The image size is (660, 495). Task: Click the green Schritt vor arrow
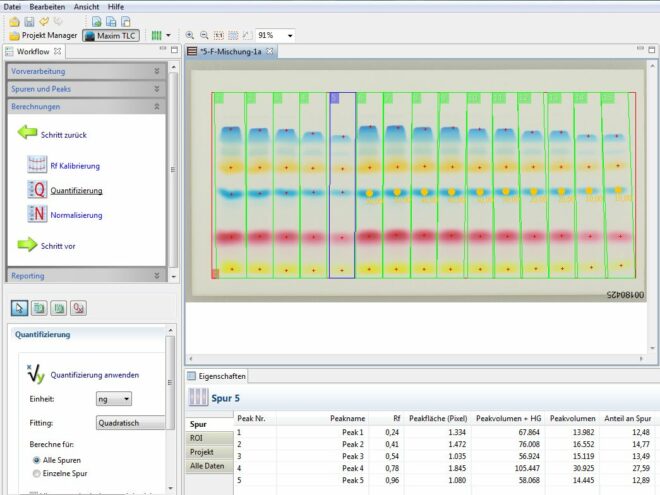[x=27, y=244]
